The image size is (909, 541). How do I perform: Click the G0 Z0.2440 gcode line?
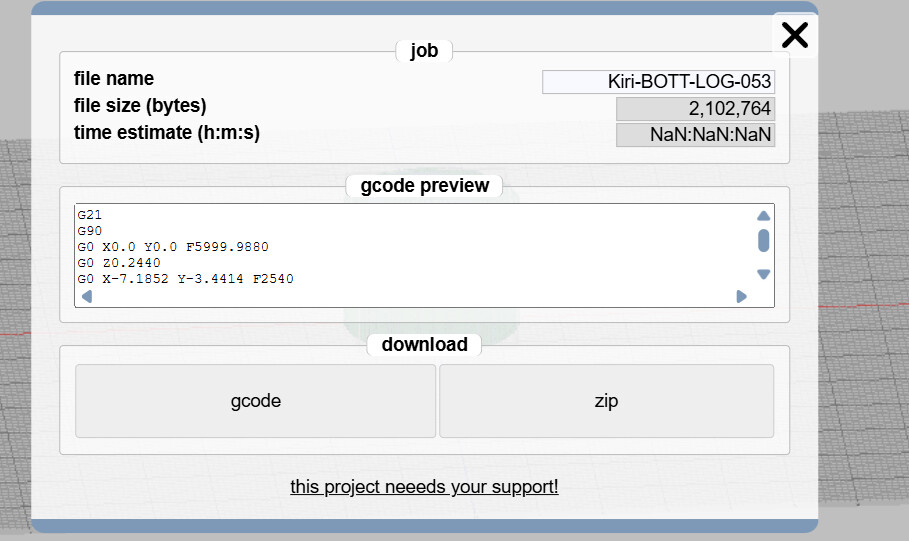click(118, 263)
